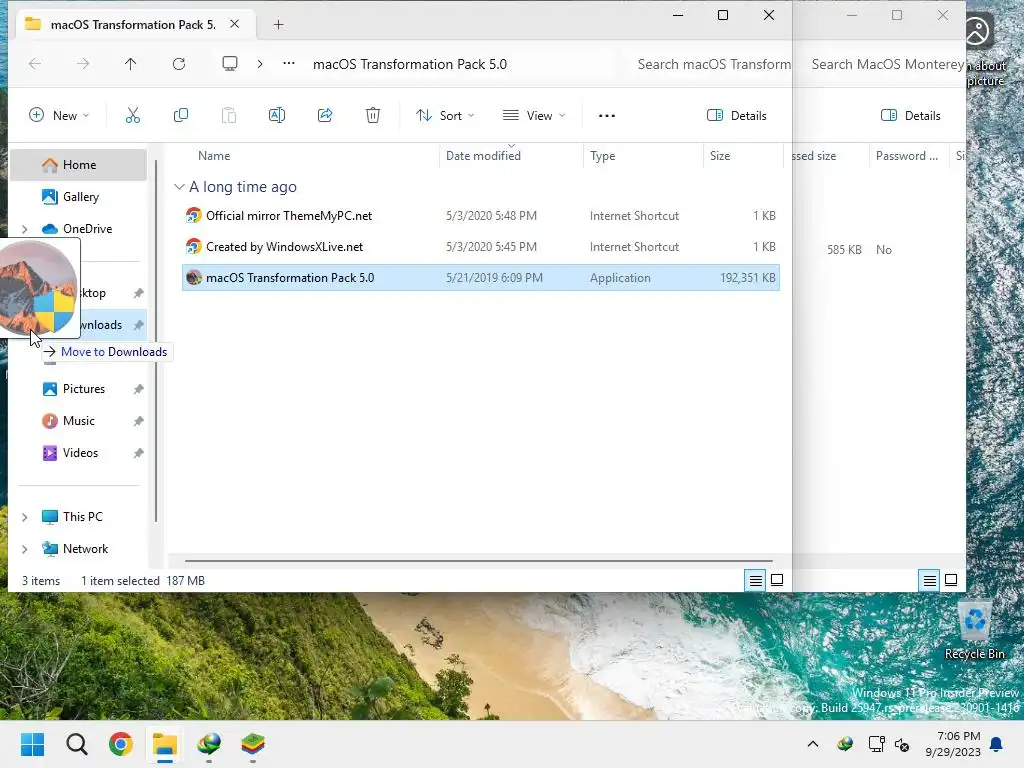Open BlueStacks icon on taskbar
Viewport: 1024px width, 768px height.
253,744
